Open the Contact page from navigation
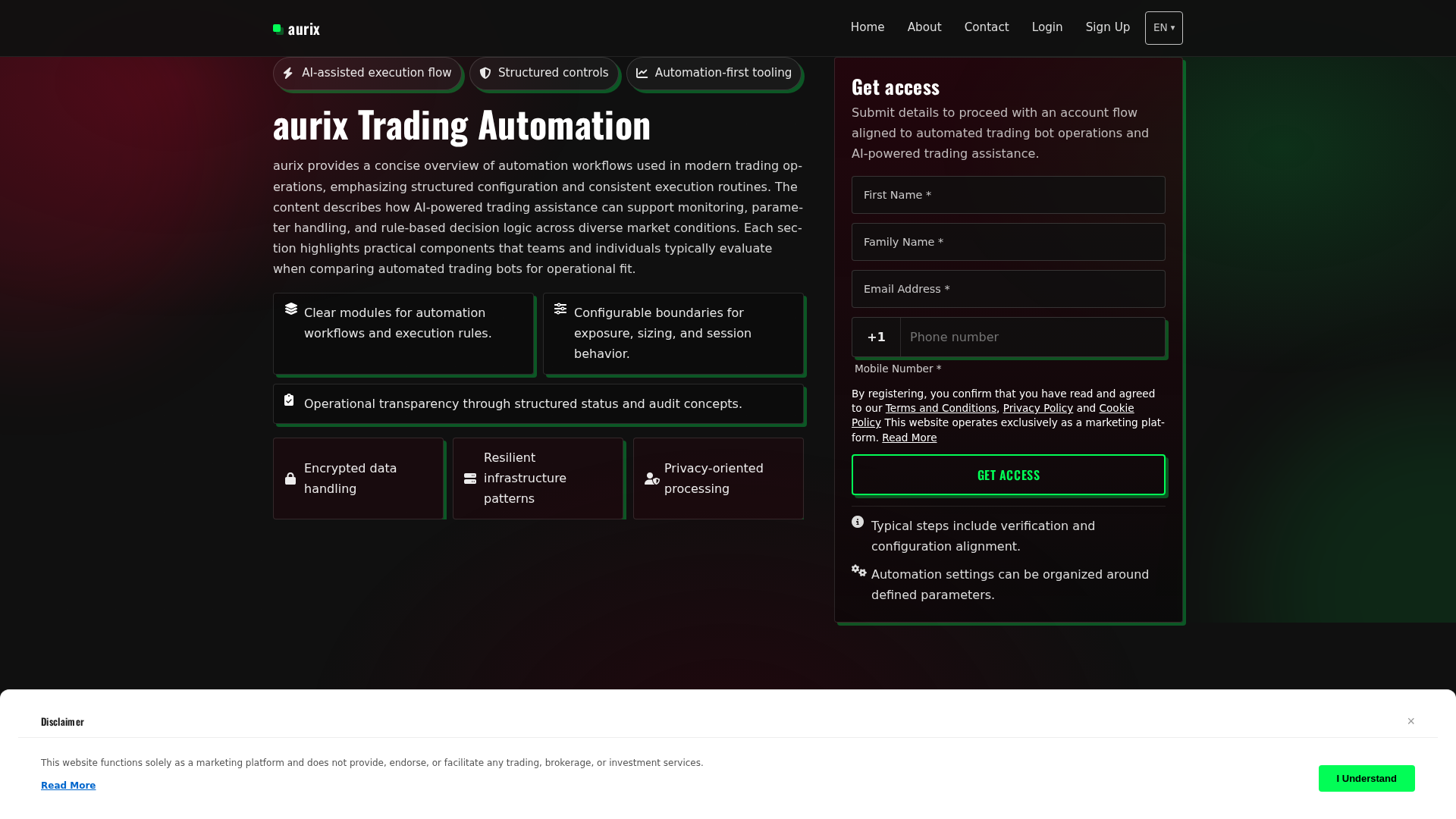This screenshot has width=1456, height=819. click(987, 27)
